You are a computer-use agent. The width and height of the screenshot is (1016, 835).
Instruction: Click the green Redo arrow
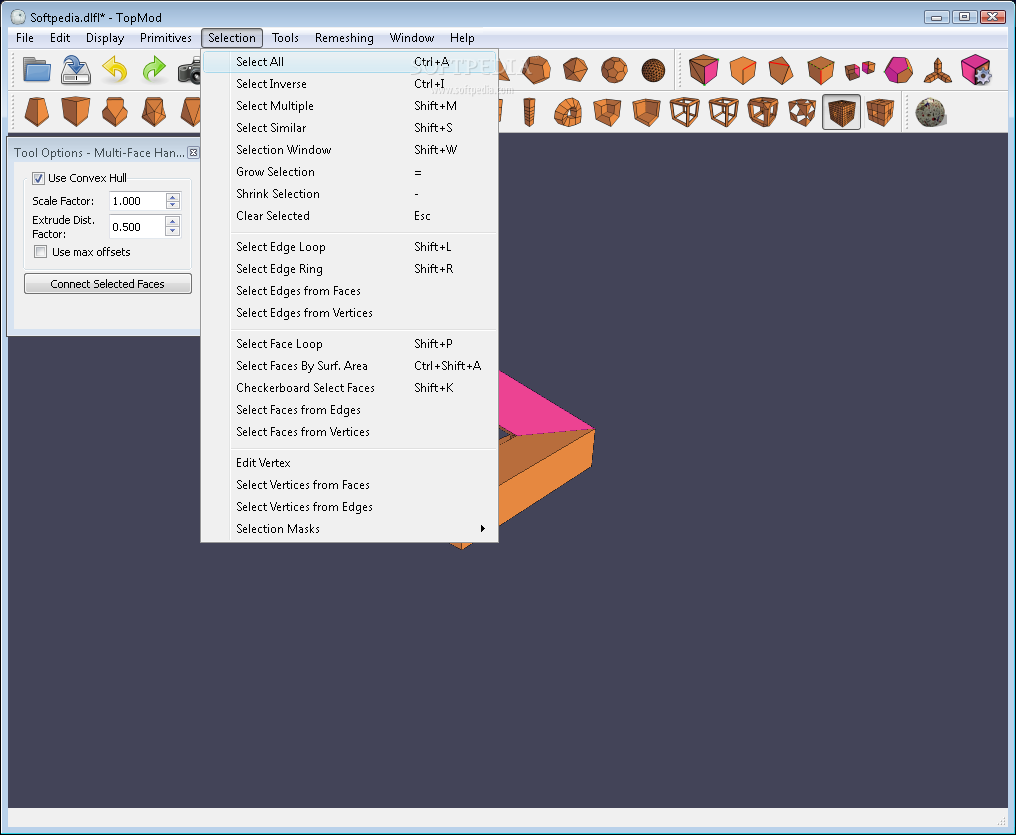tap(154, 69)
